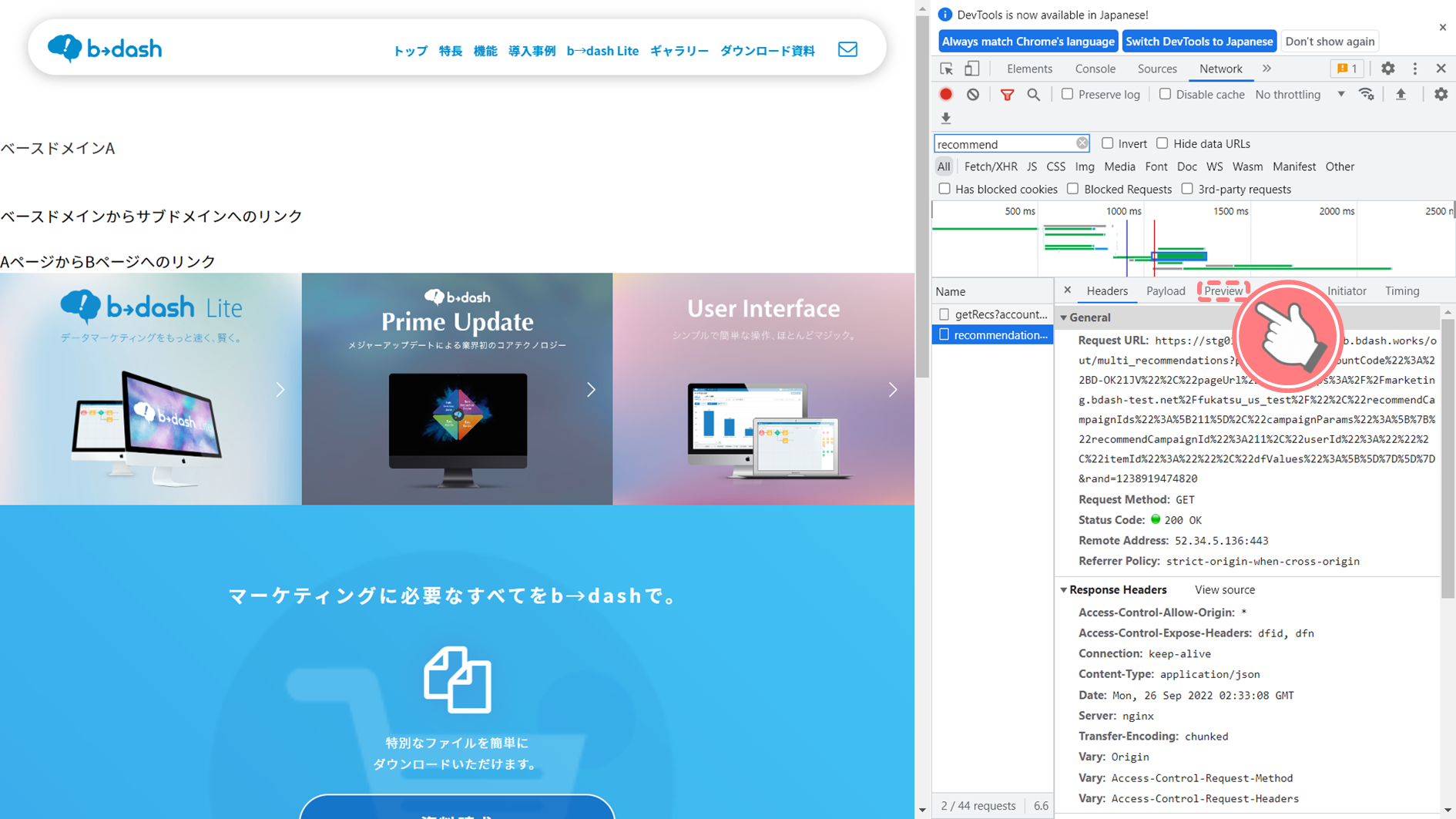This screenshot has height=819, width=1456.
Task: Open the Timing tab of the request
Action: pos(1402,290)
